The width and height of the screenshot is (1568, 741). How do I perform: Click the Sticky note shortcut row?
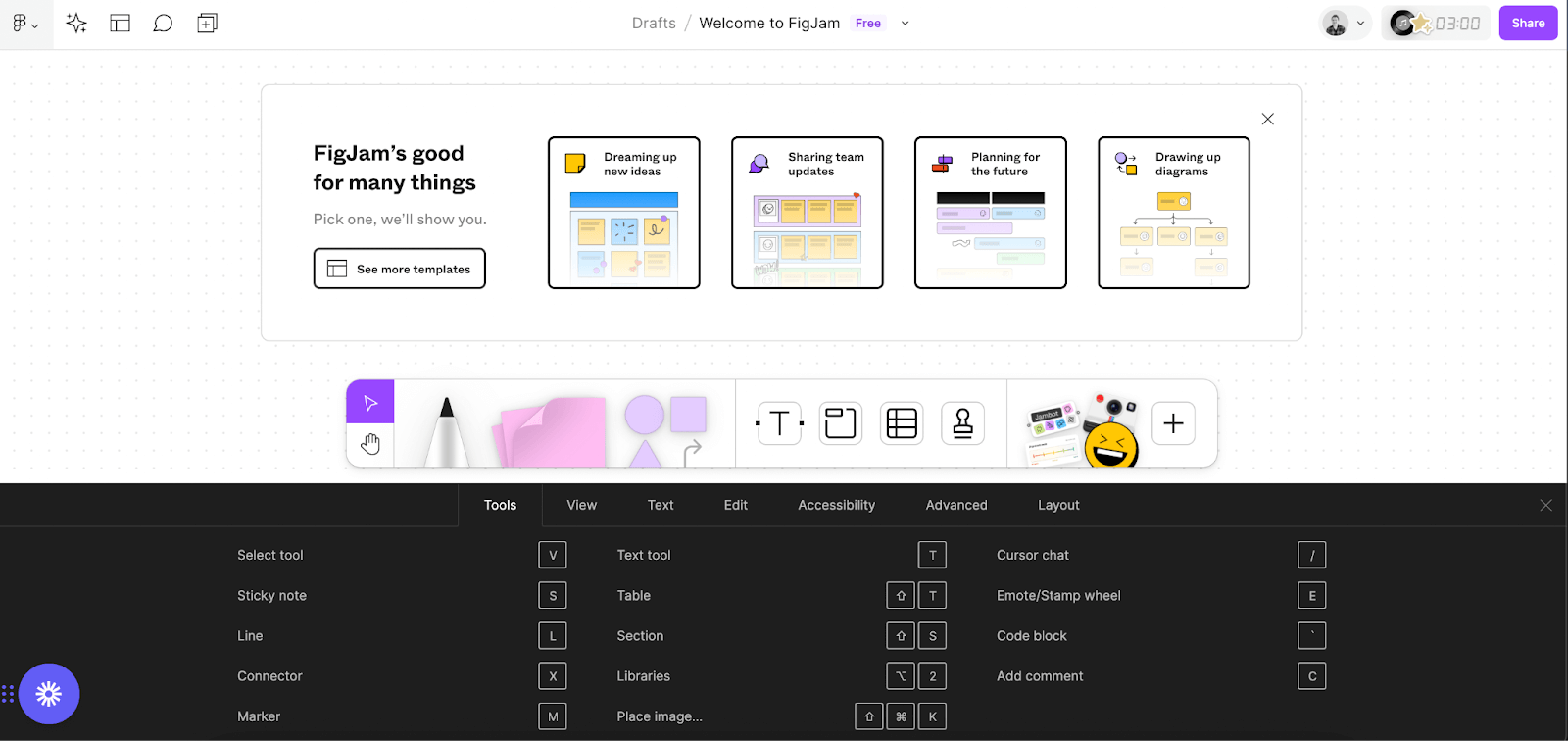tap(402, 595)
